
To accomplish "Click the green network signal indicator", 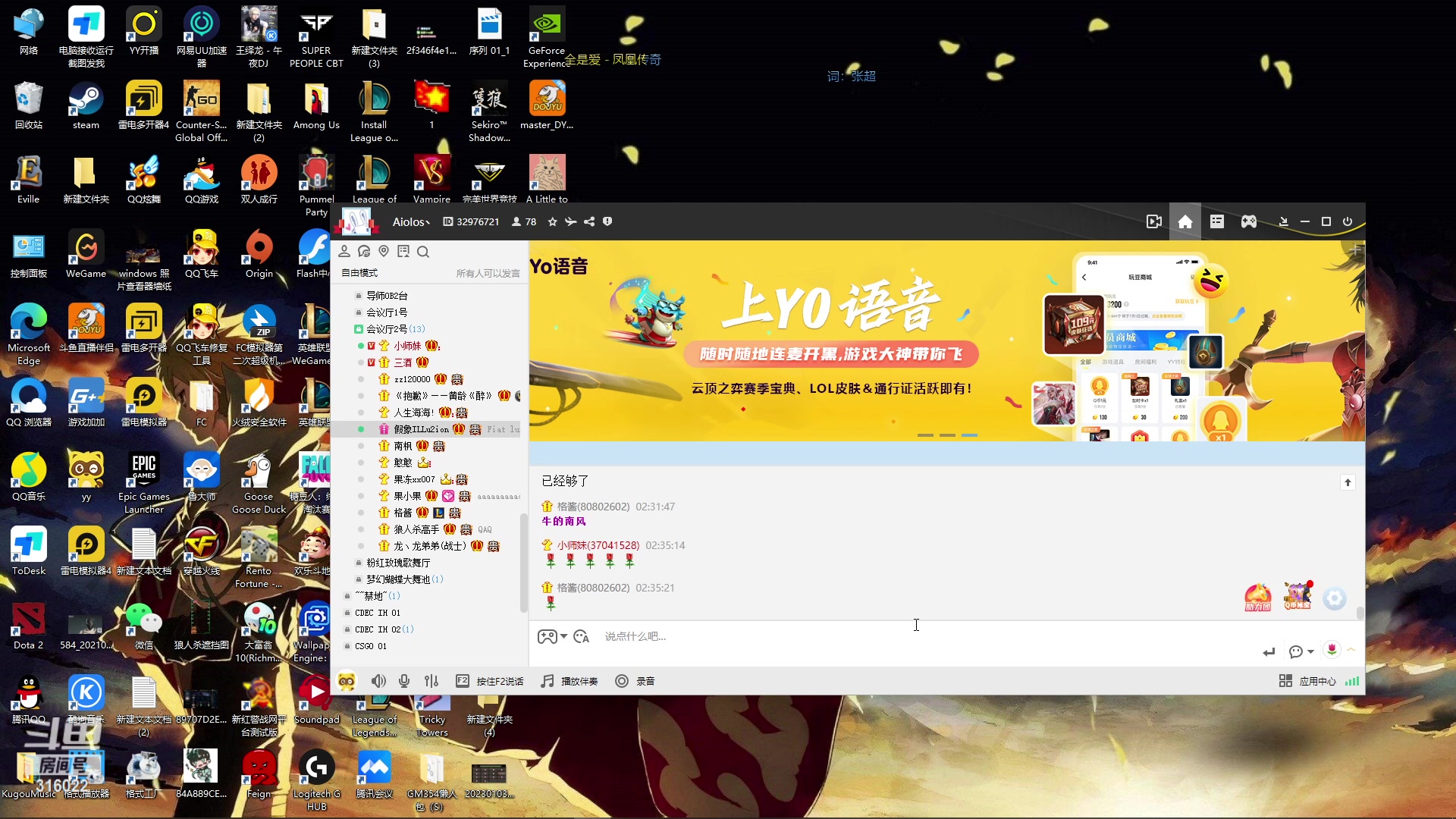I will 1351,681.
